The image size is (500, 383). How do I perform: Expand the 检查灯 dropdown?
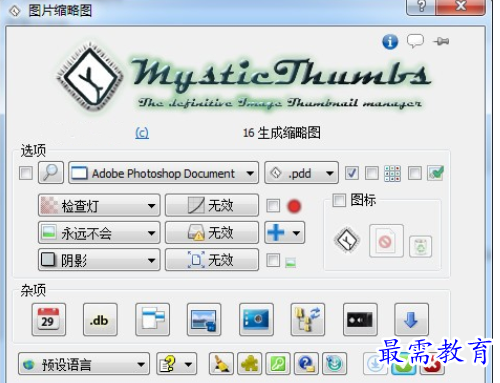coord(99,205)
